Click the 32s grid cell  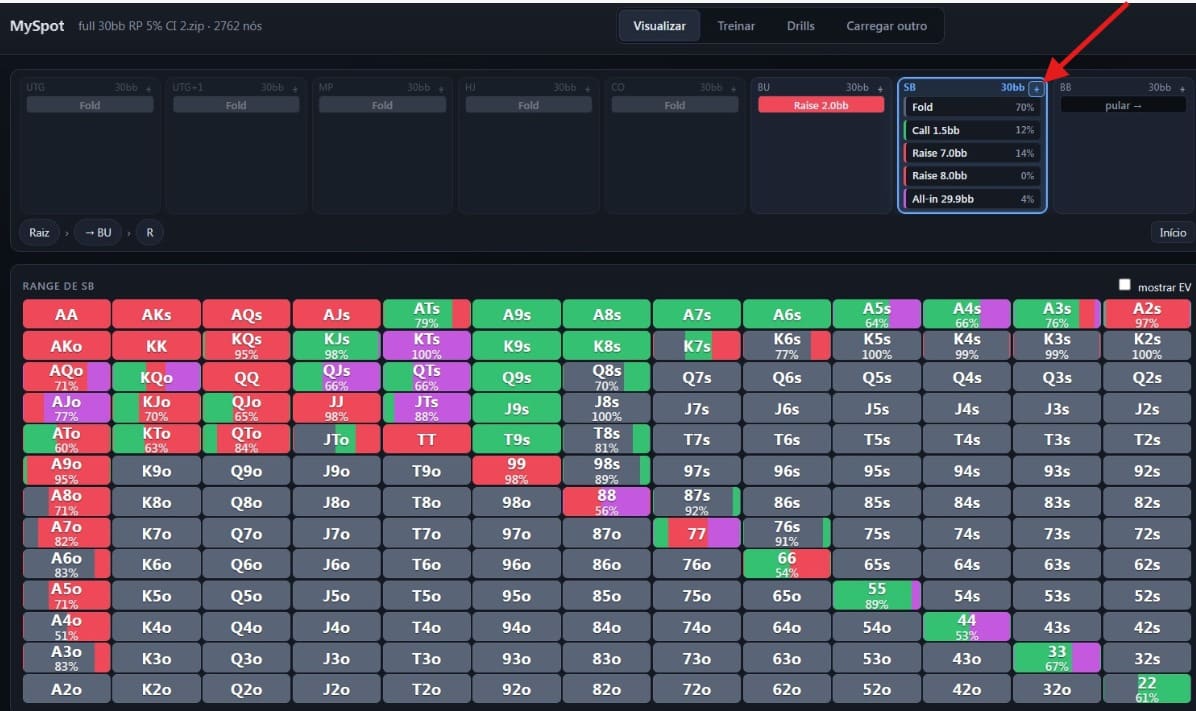(1146, 658)
